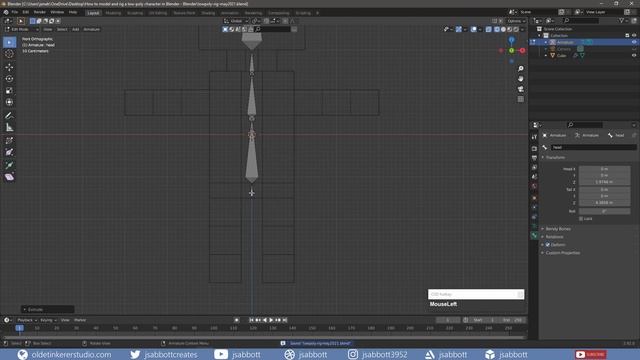Click the red X axis gizmo circle
Viewport: 640px width, 360px height.
point(522,51)
